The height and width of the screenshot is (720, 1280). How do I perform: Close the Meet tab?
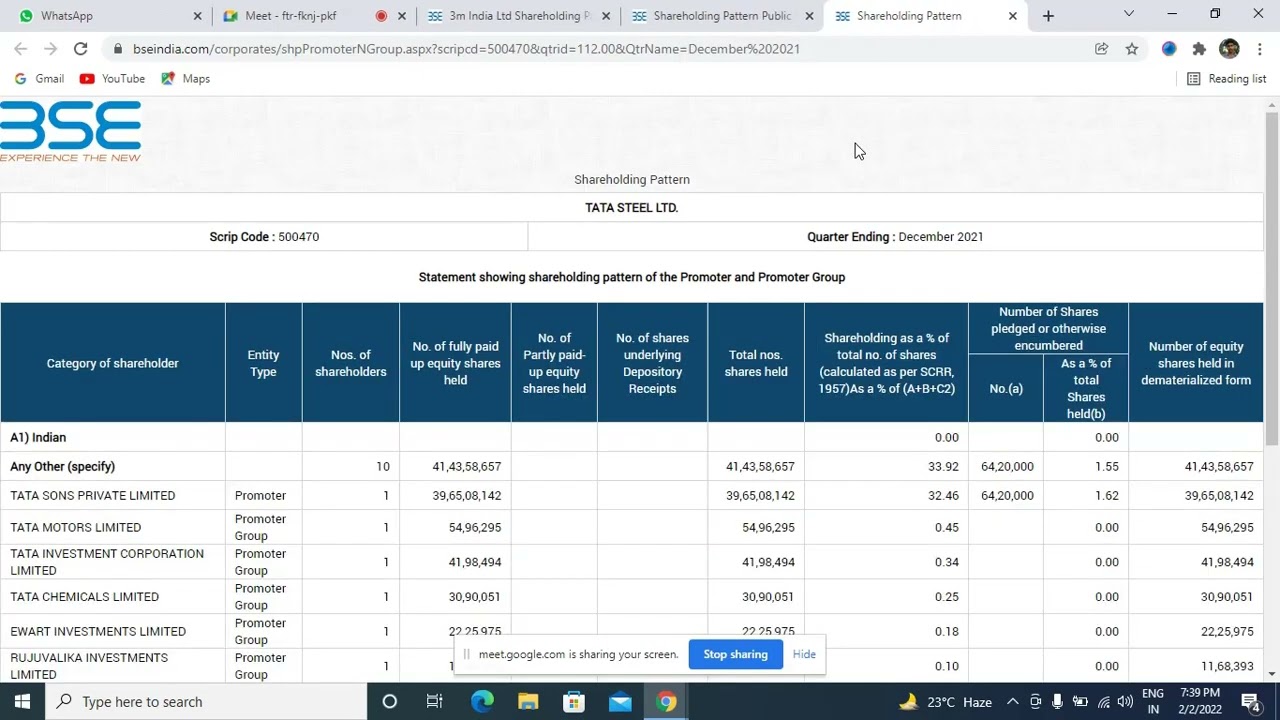pyautogui.click(x=402, y=16)
